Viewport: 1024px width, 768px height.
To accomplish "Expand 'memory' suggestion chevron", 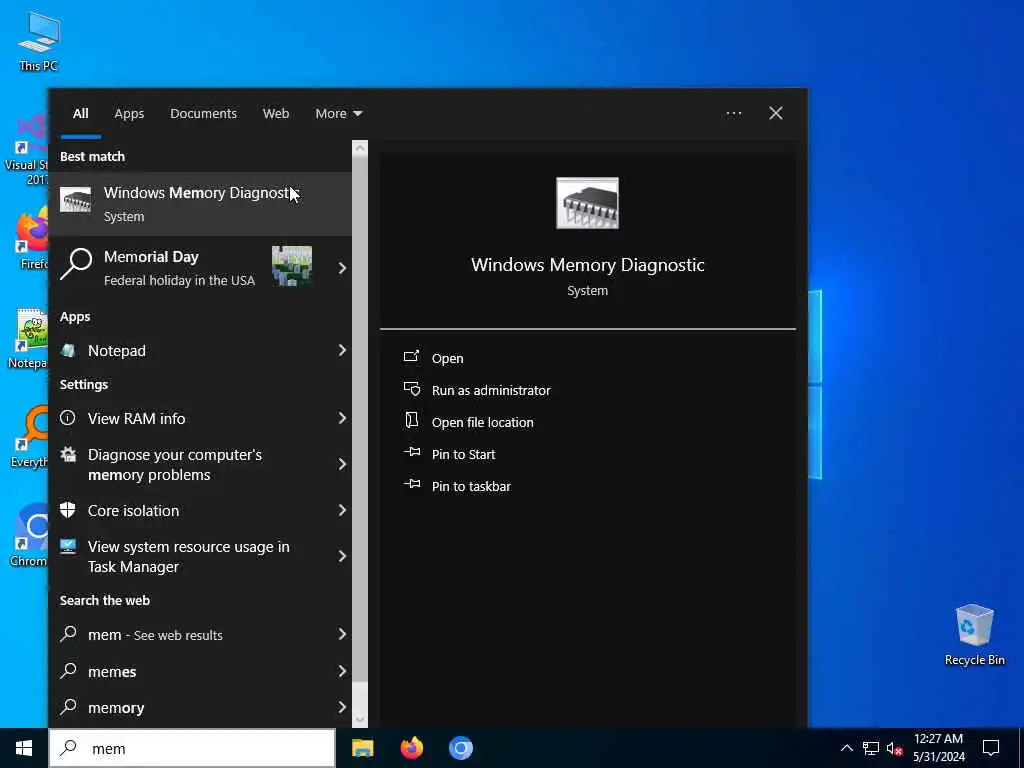I will (x=342, y=708).
